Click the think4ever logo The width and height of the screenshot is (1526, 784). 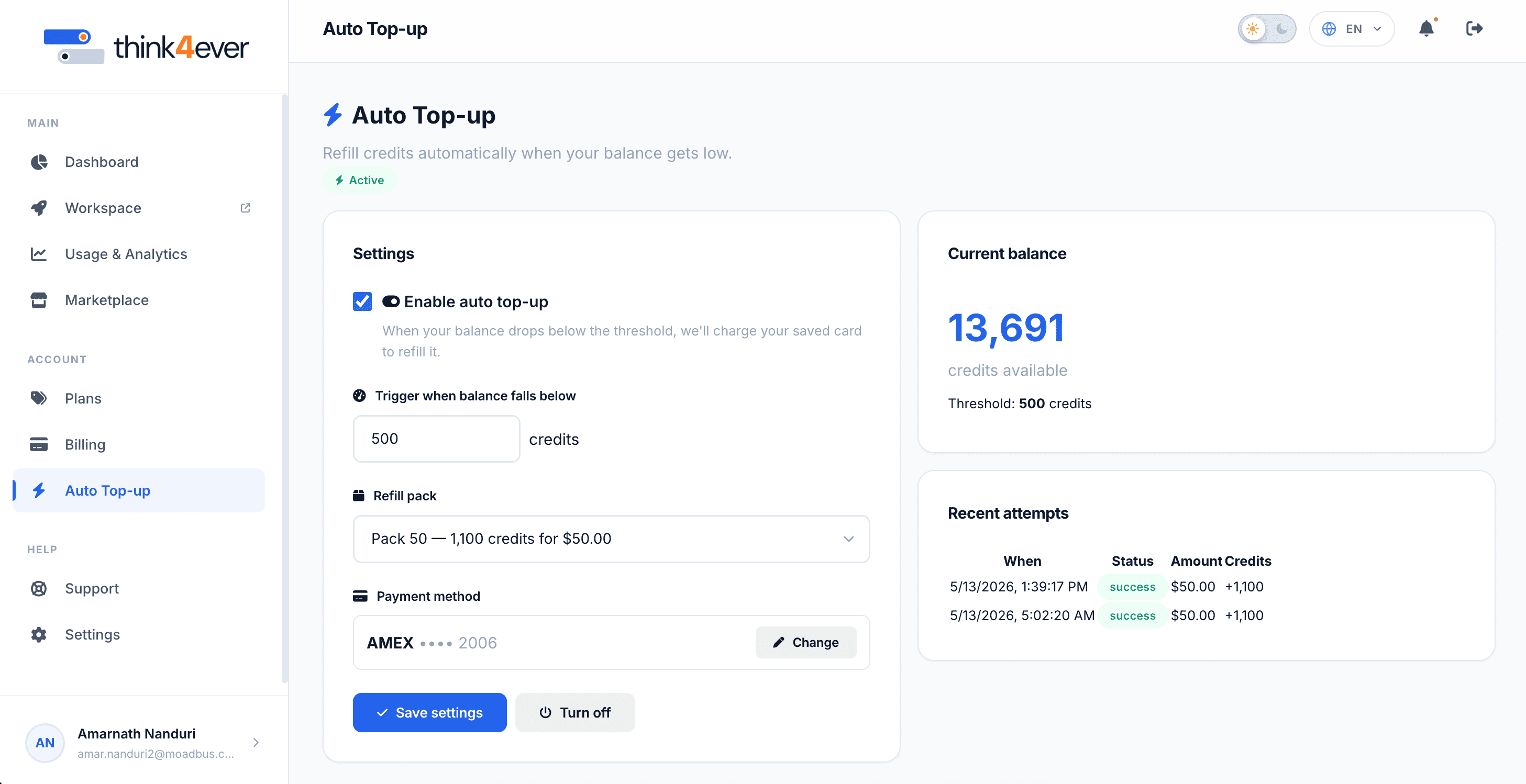[146, 46]
